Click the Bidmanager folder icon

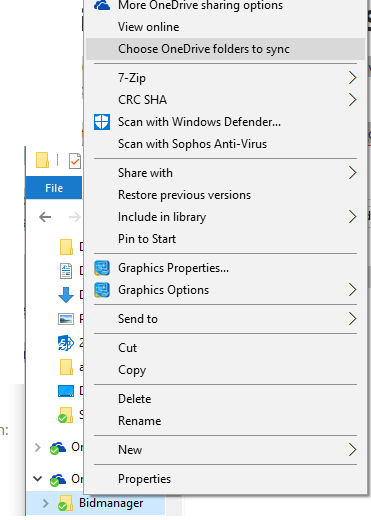click(x=66, y=503)
